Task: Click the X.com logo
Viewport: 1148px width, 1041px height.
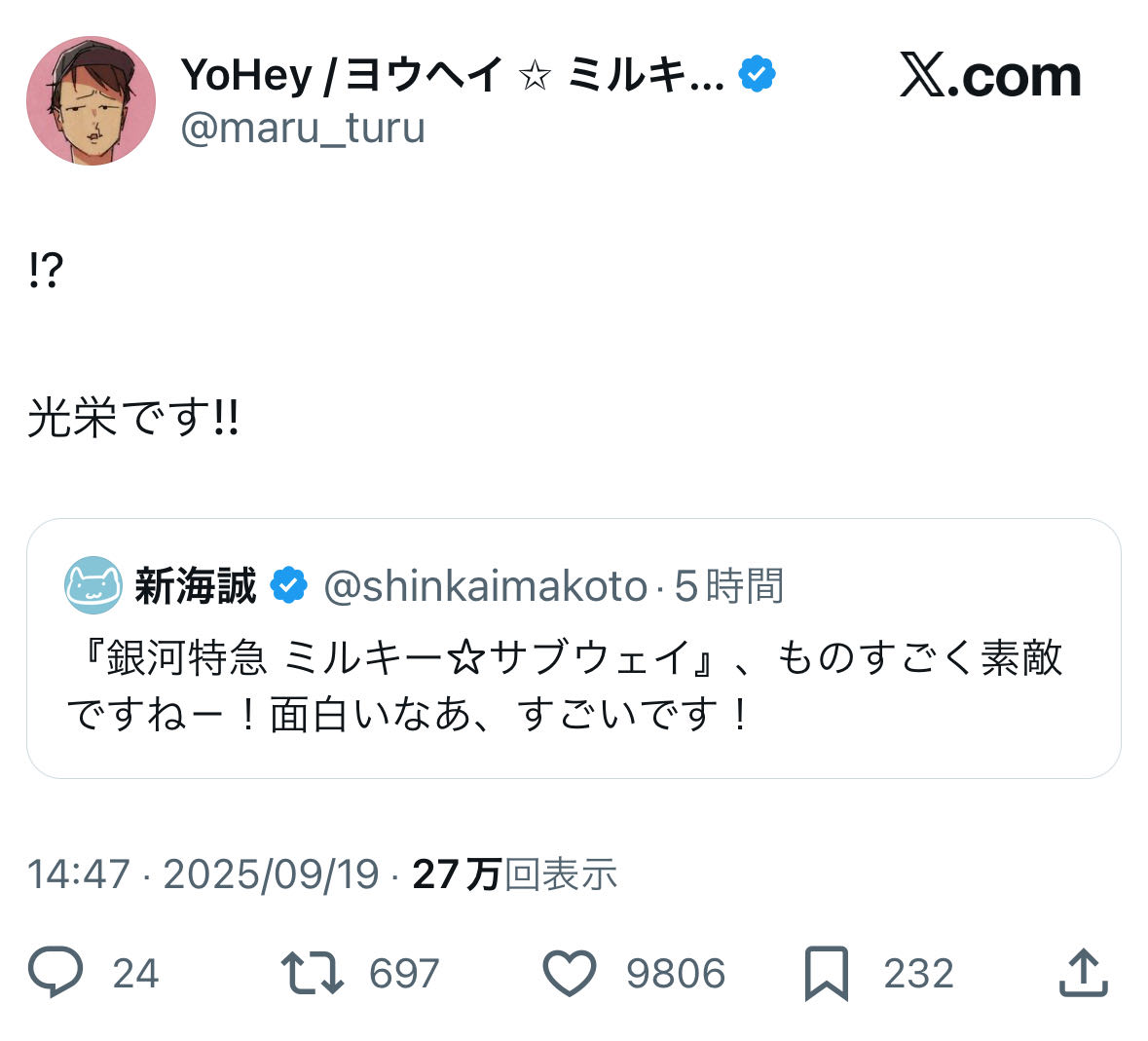Action: tap(990, 76)
